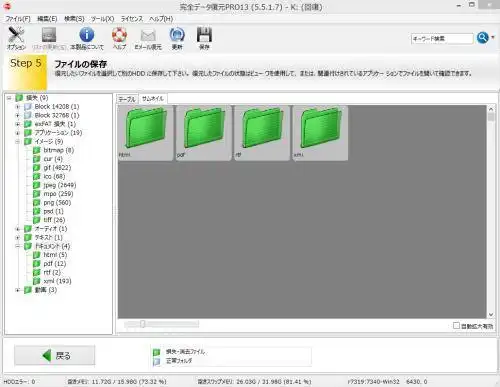Open the Options wrench toolbar icon
500x387 pixels.
pyautogui.click(x=16, y=35)
